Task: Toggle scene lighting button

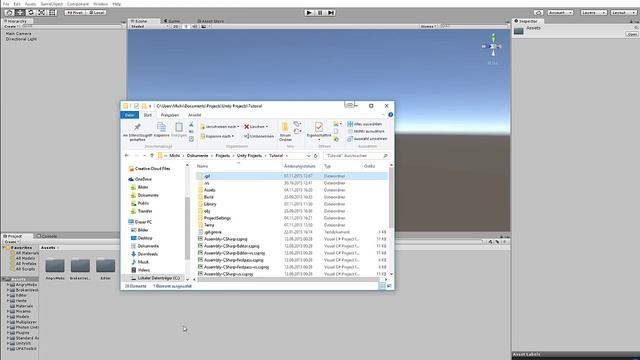Action: pos(186,27)
